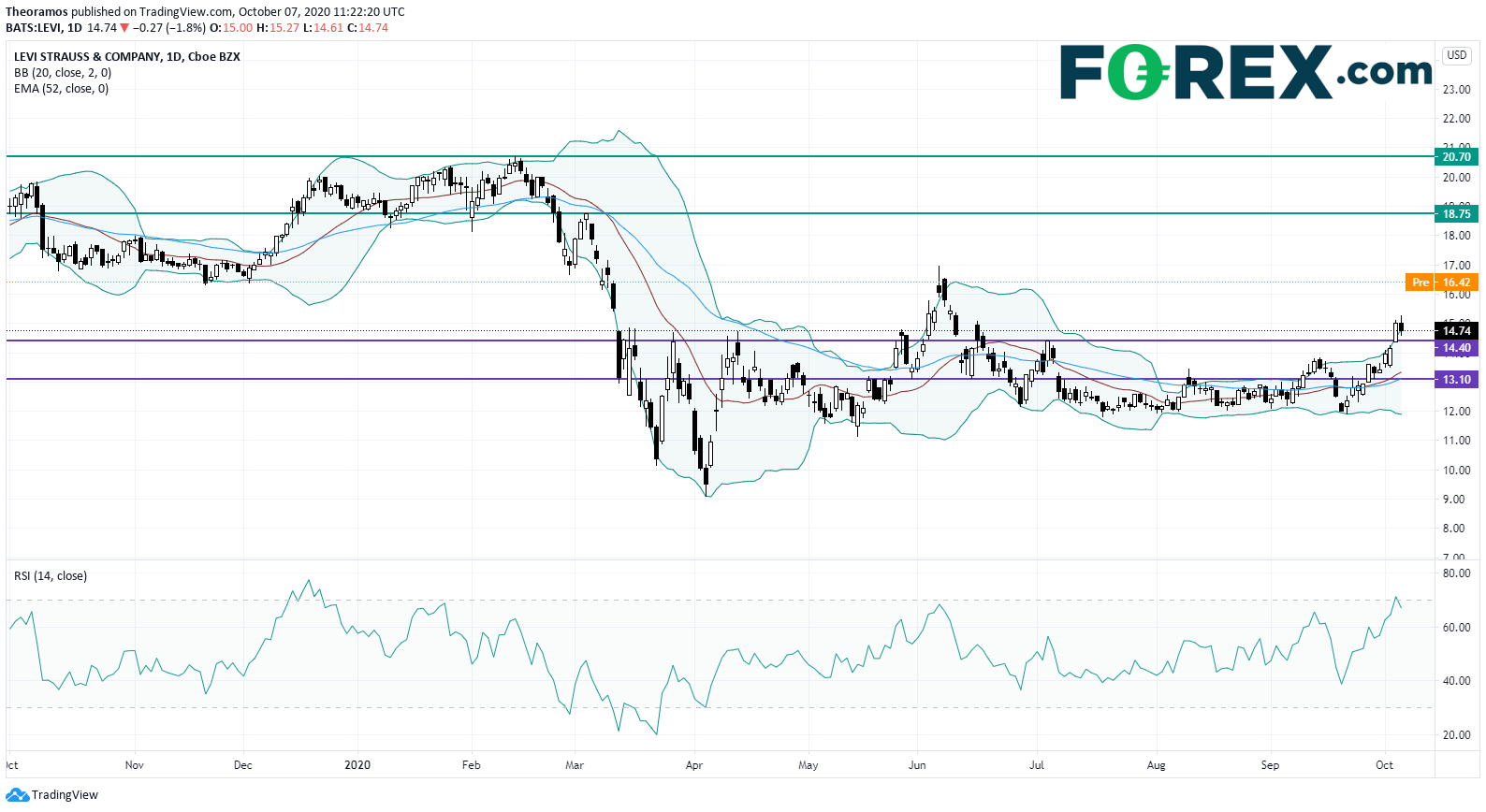Click the May label on the time axis
The width and height of the screenshot is (1486, 812).
(x=809, y=765)
